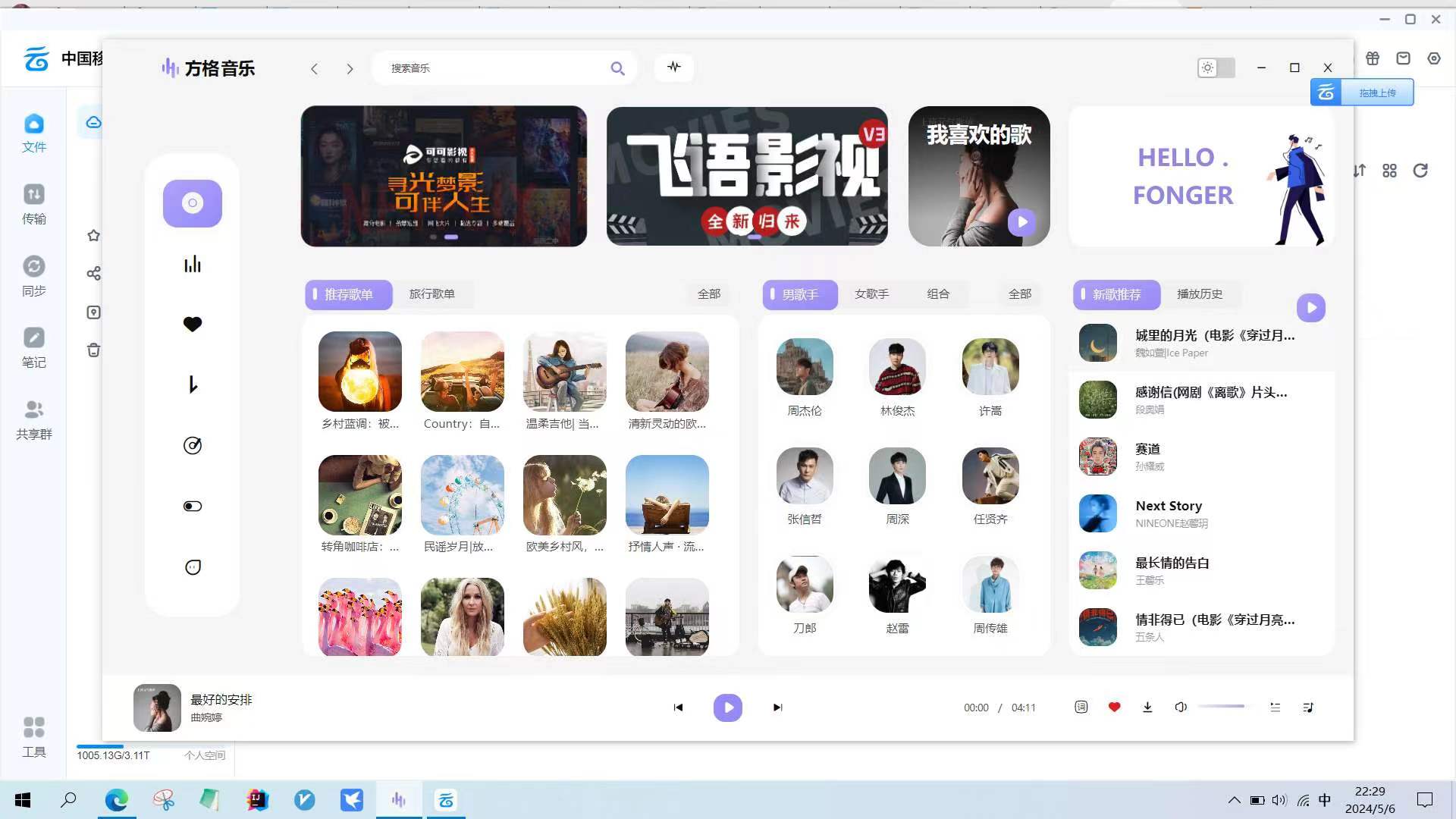Click the 拖拽上传 upload button
The image size is (1456, 819).
[1362, 93]
